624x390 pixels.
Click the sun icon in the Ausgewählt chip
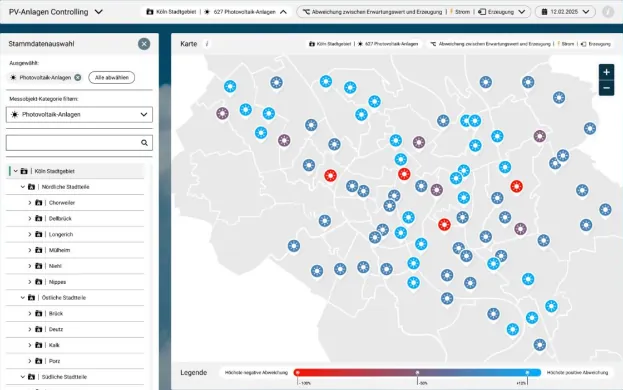(13, 78)
